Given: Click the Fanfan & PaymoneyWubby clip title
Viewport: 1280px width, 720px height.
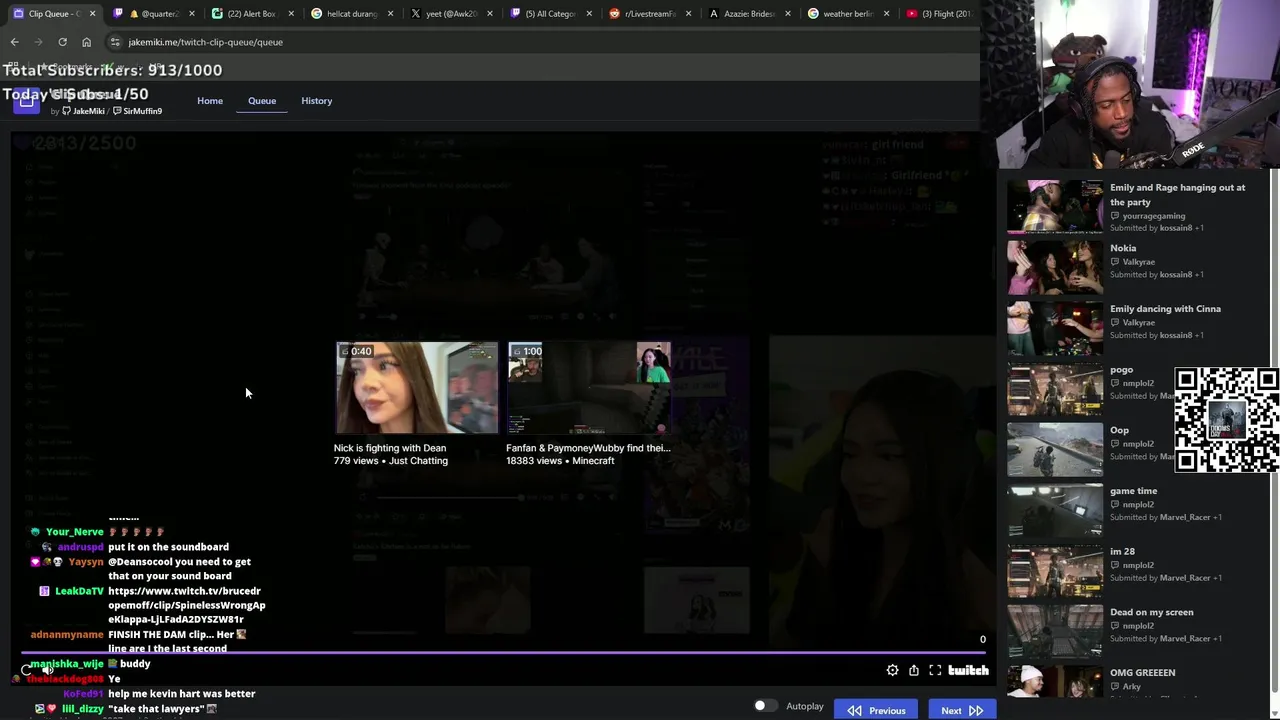Looking at the screenshot, I should click(588, 448).
